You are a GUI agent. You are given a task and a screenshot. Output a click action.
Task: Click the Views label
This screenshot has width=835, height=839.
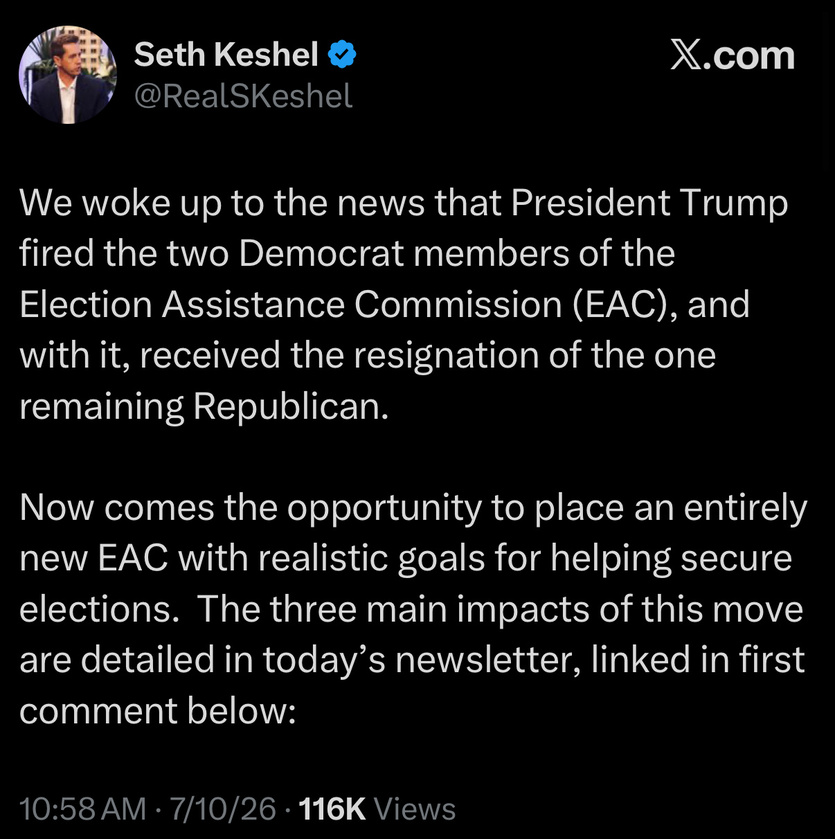(x=415, y=809)
